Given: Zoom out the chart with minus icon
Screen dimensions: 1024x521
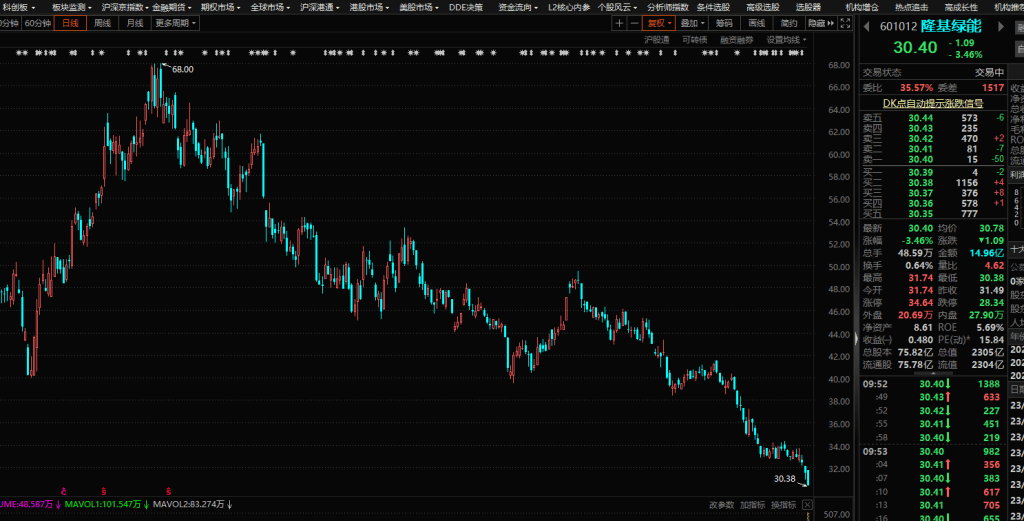Looking at the screenshot, I should pos(634,24).
